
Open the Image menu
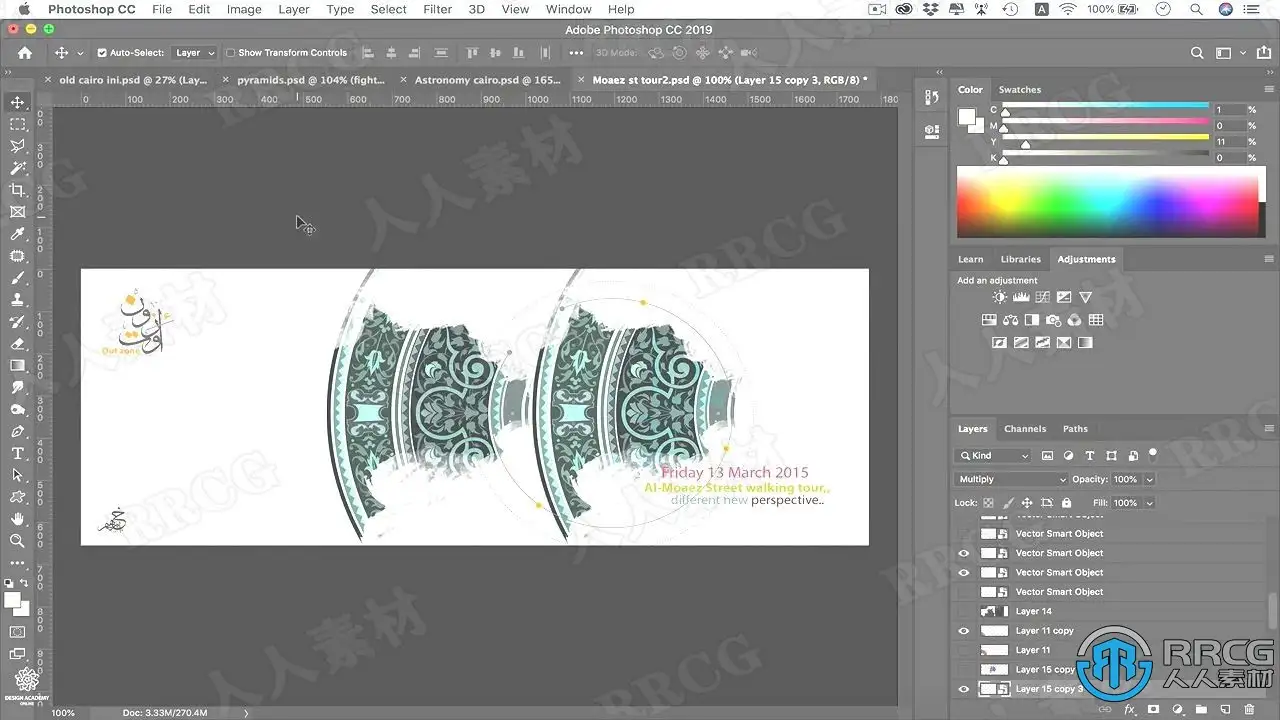pyautogui.click(x=244, y=9)
